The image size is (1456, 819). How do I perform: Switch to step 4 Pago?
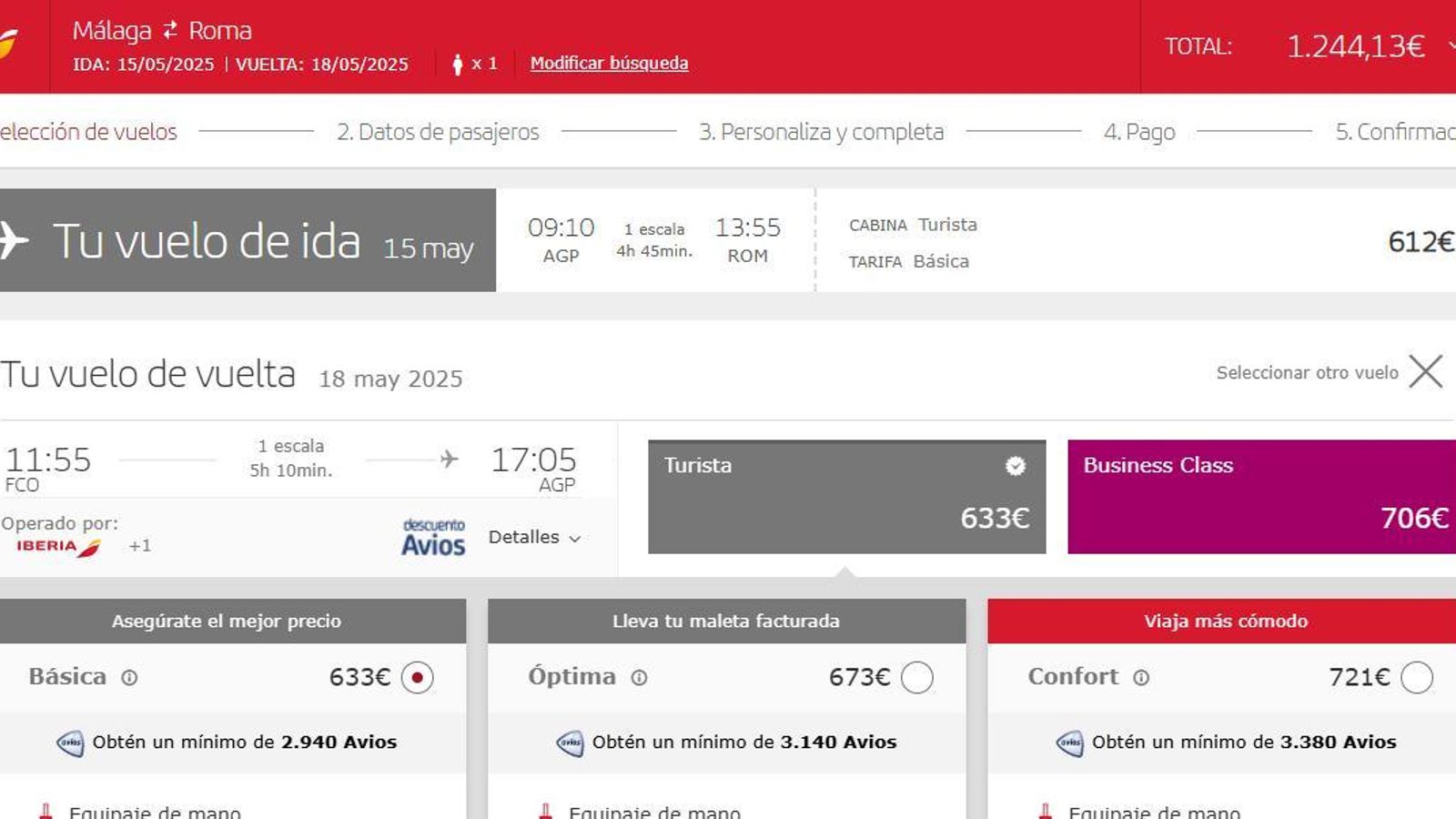1139,131
